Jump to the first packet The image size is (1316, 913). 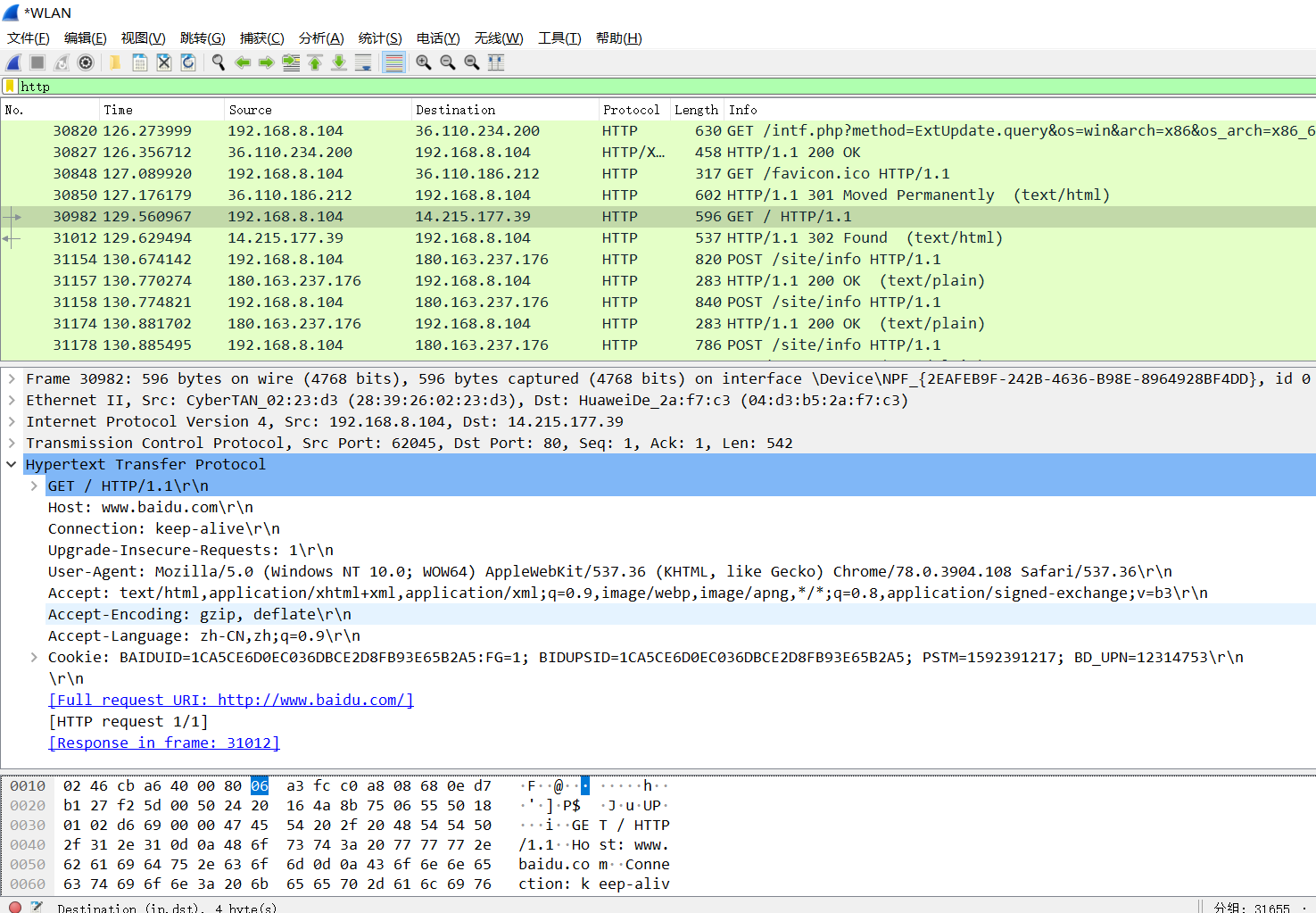pyautogui.click(x=315, y=62)
